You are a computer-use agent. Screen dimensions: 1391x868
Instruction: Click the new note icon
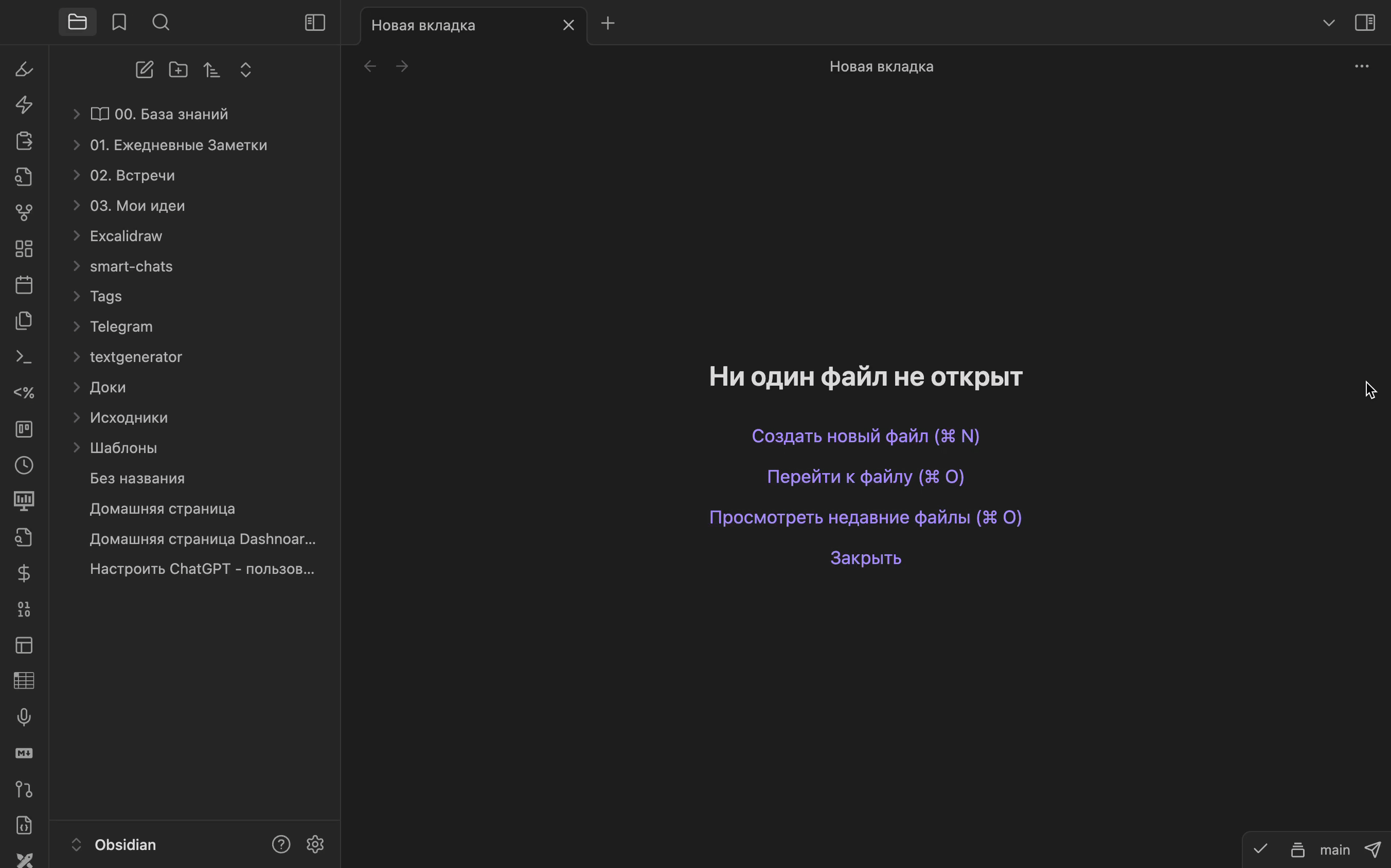144,70
